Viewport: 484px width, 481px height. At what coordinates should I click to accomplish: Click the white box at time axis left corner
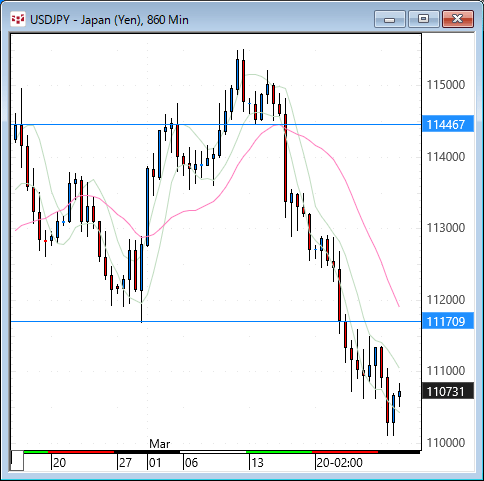(17, 460)
